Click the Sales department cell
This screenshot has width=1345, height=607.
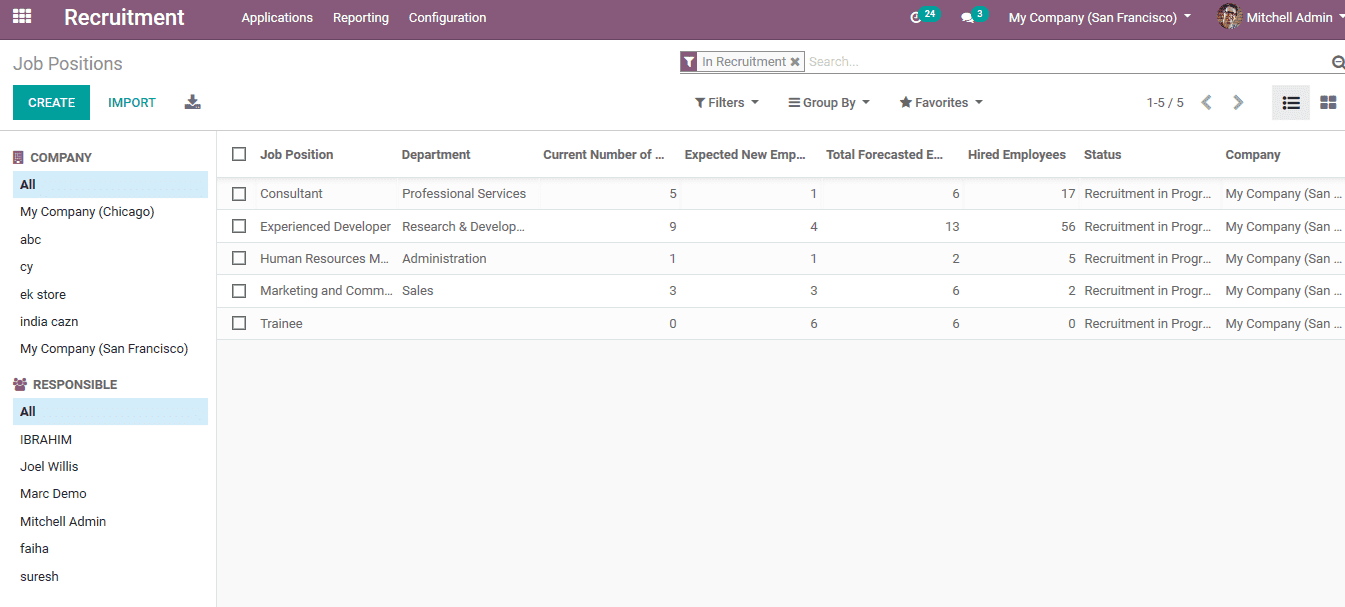pos(418,291)
